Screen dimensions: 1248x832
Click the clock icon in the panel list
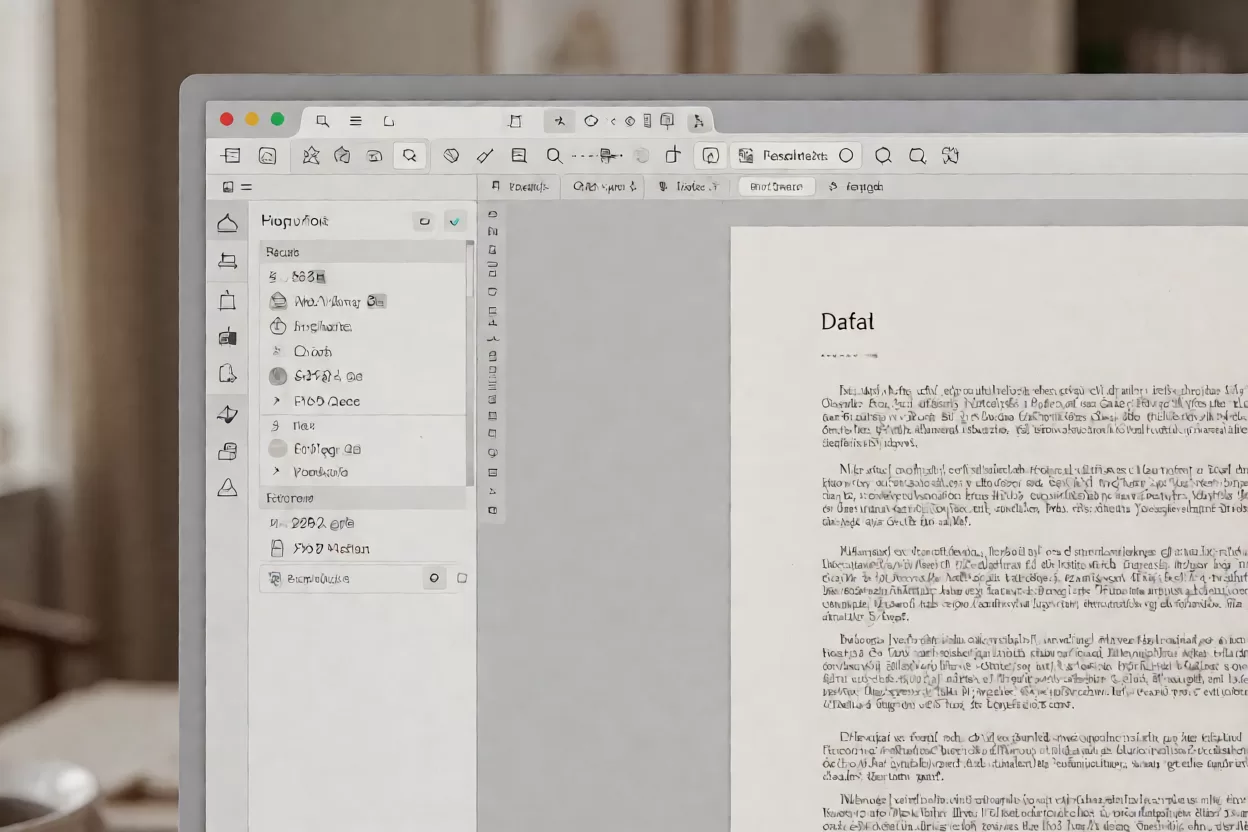click(278, 326)
